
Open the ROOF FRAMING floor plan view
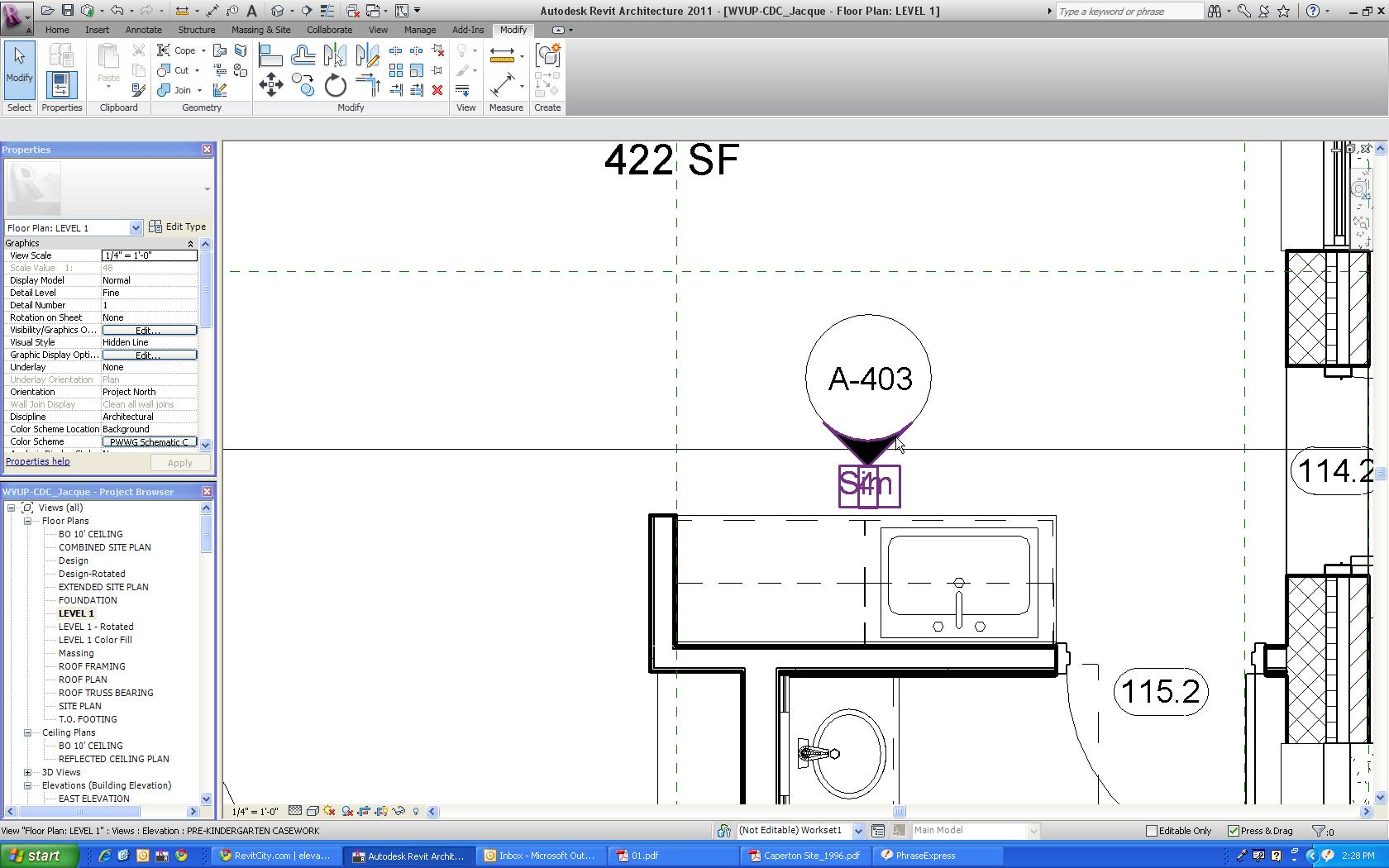tap(92, 666)
